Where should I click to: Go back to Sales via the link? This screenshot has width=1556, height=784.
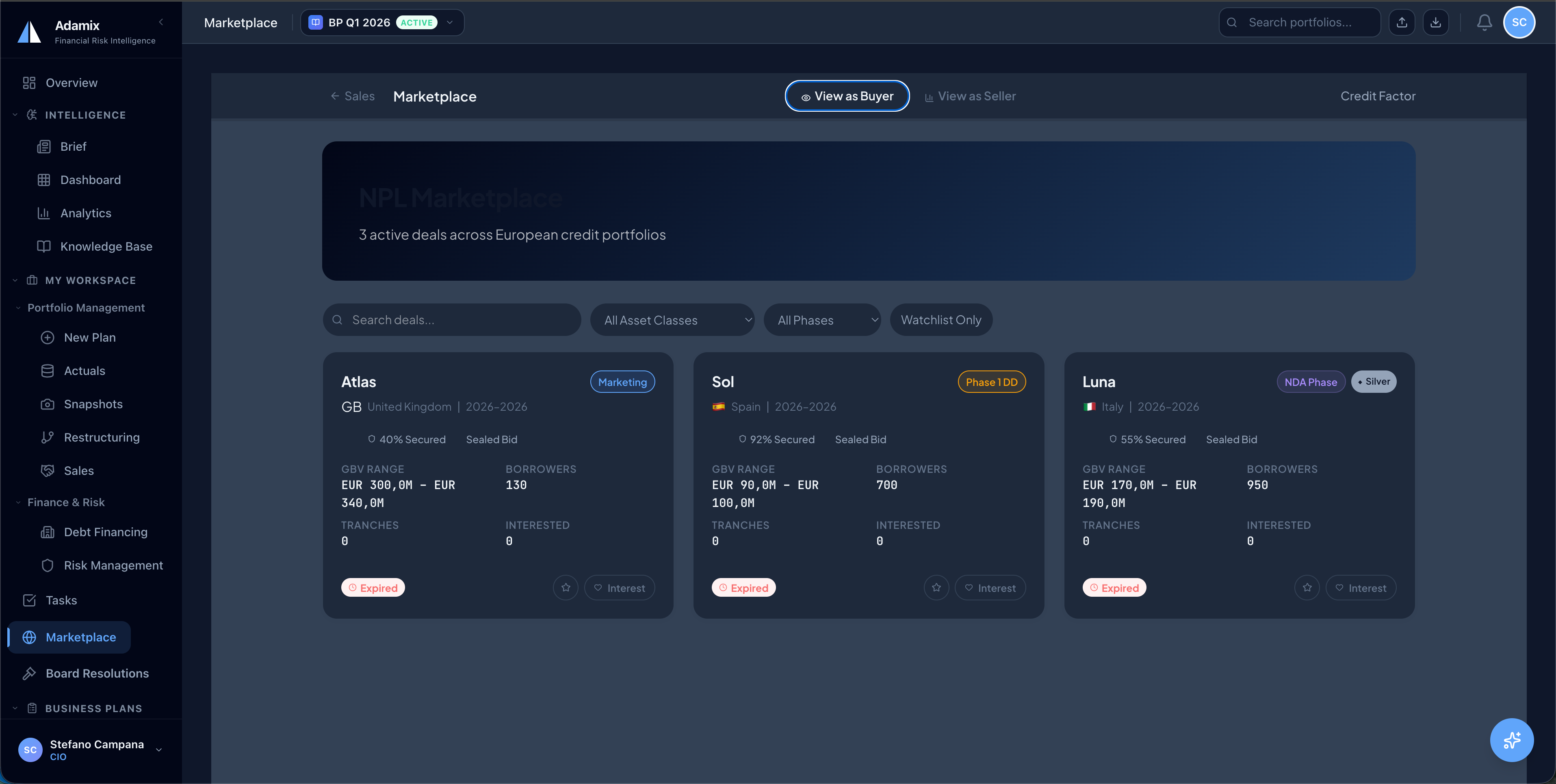click(353, 96)
